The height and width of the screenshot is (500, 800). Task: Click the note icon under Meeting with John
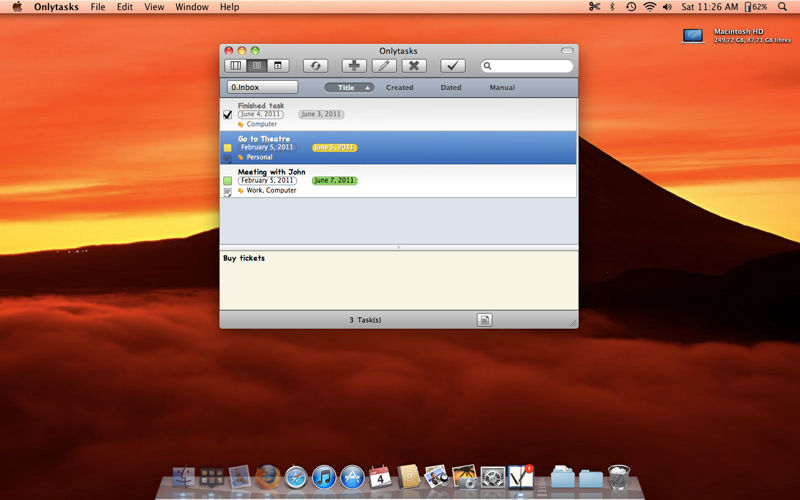click(x=228, y=192)
